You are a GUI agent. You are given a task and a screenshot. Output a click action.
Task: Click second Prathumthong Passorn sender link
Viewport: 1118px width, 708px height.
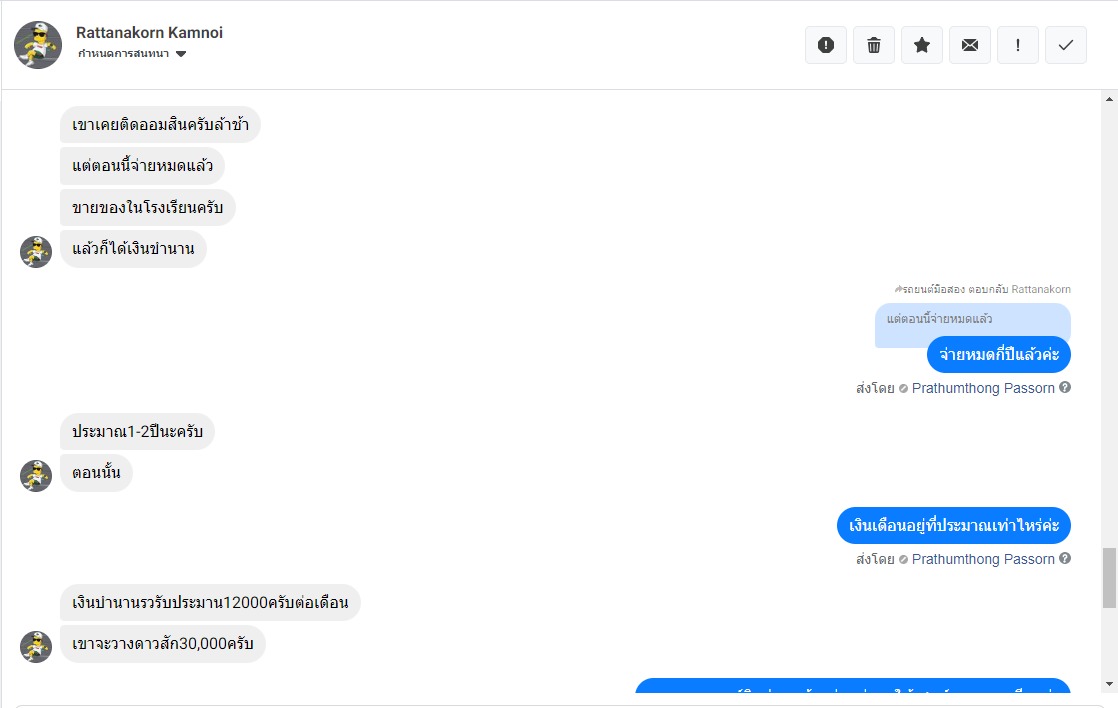(x=983, y=559)
